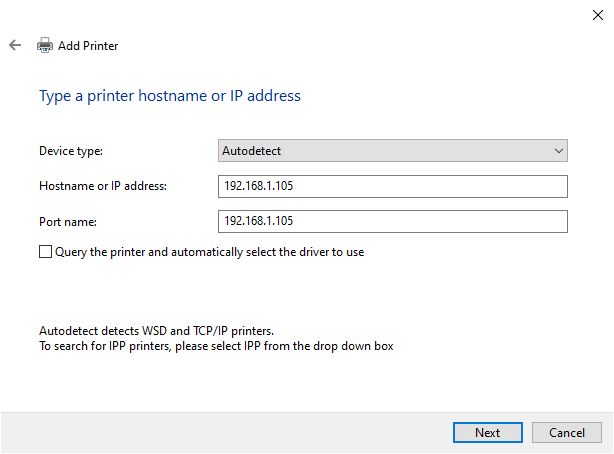
Task: Click the 'Port name:' label
Action: click(x=68, y=222)
